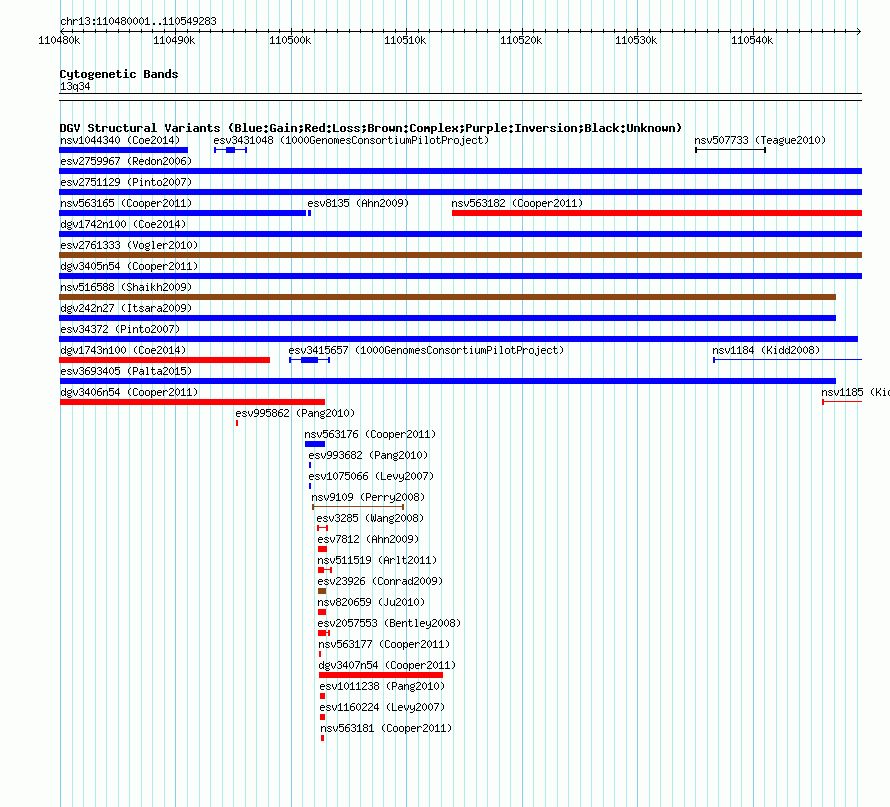The image size is (890, 807).
Task: Click esv1075066 (Levy2007) label
Action: click(371, 476)
